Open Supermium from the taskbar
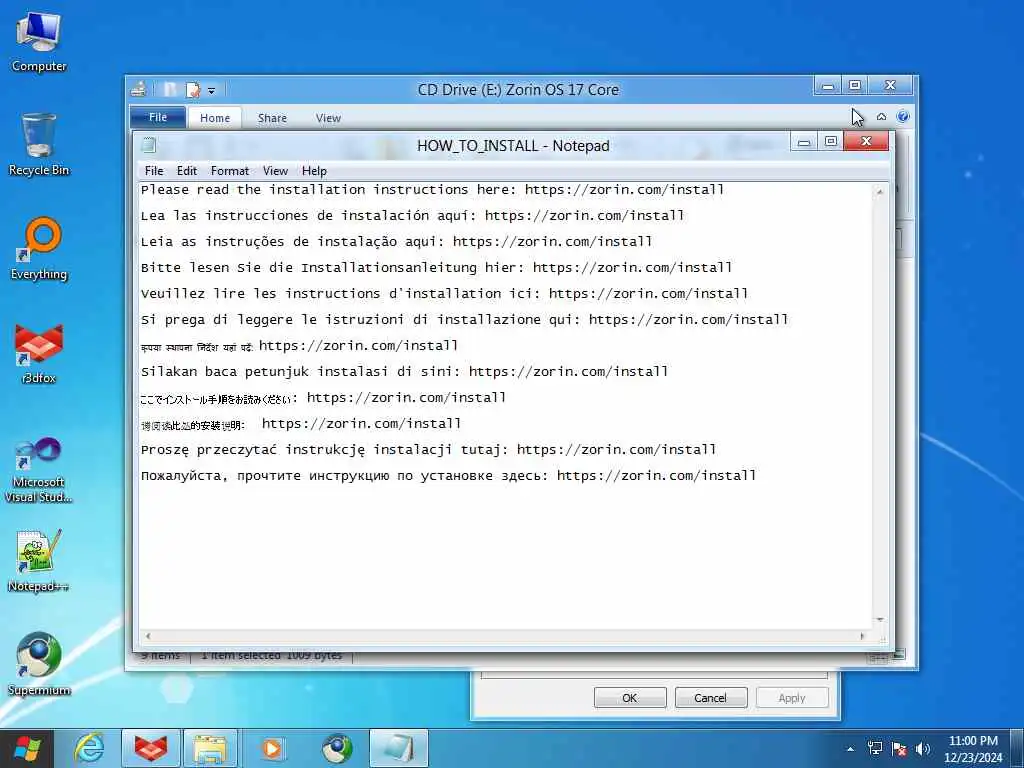This screenshot has height=768, width=1024. (338, 748)
